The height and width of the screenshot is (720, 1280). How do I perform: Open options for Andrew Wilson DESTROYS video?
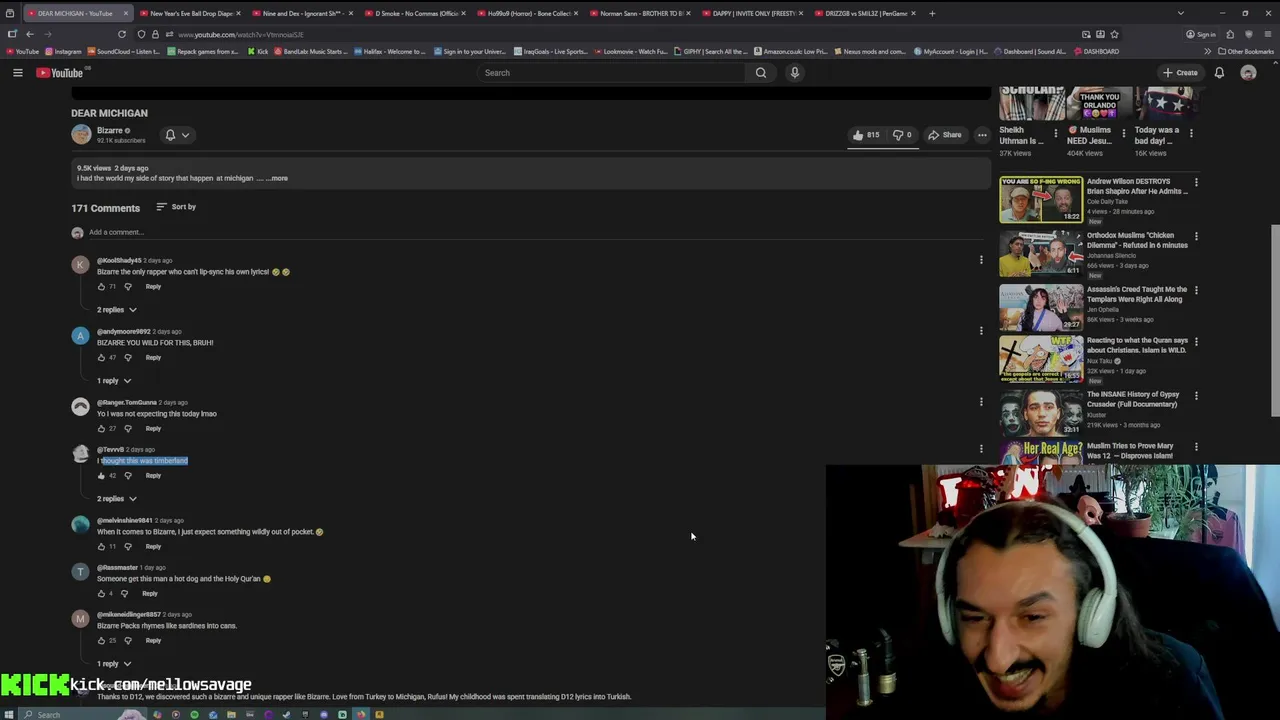1196,182
